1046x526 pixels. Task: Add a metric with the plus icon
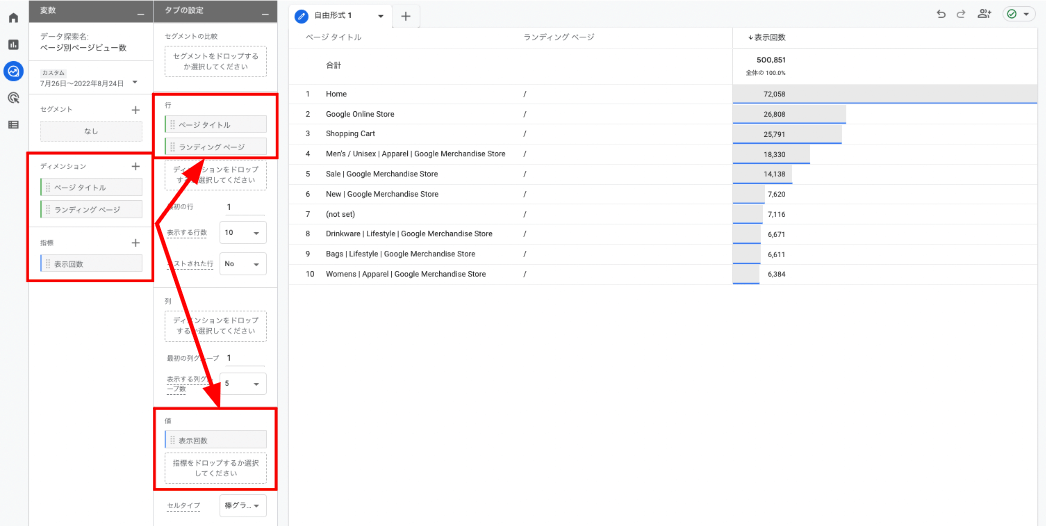[x=135, y=243]
